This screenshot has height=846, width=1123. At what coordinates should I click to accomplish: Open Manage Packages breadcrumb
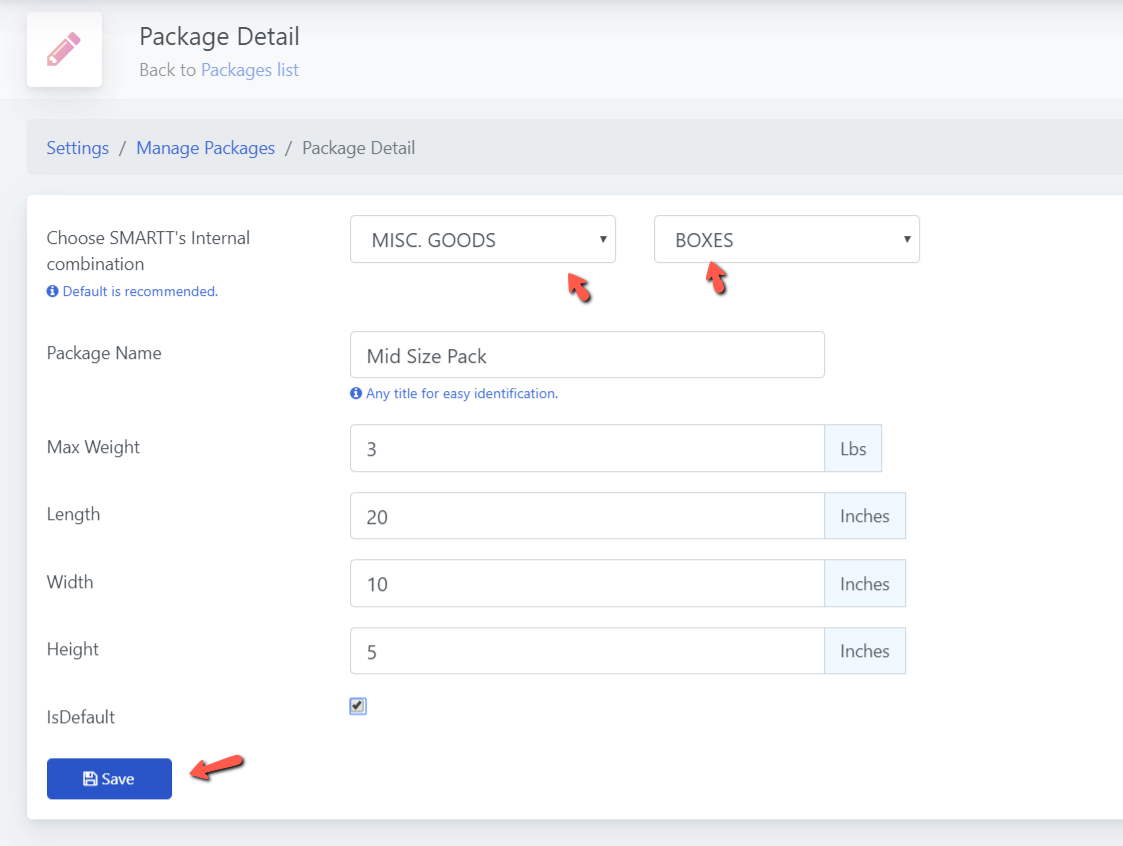coord(205,148)
